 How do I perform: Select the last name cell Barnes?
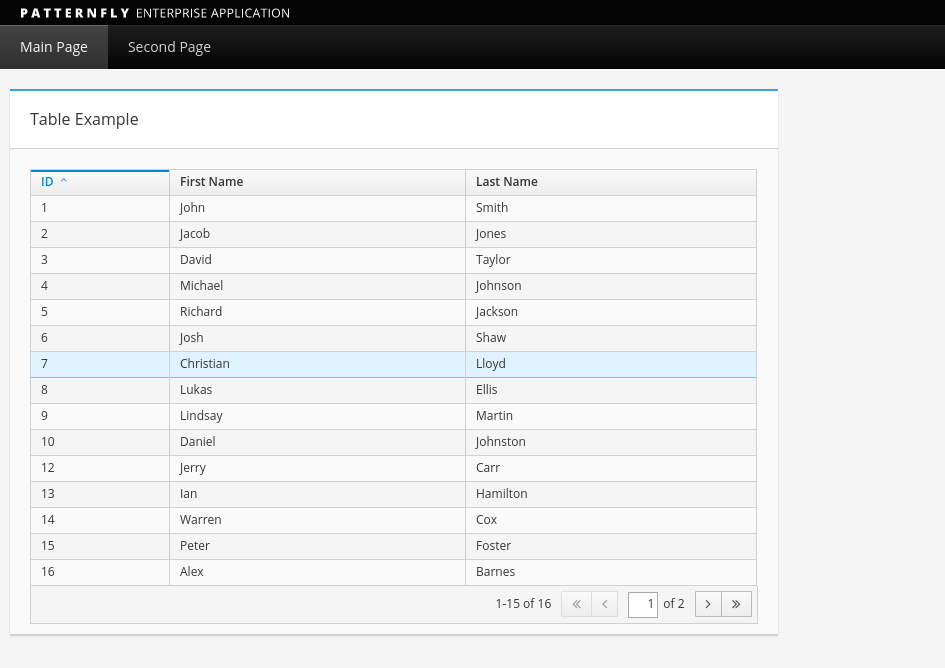[x=611, y=572]
